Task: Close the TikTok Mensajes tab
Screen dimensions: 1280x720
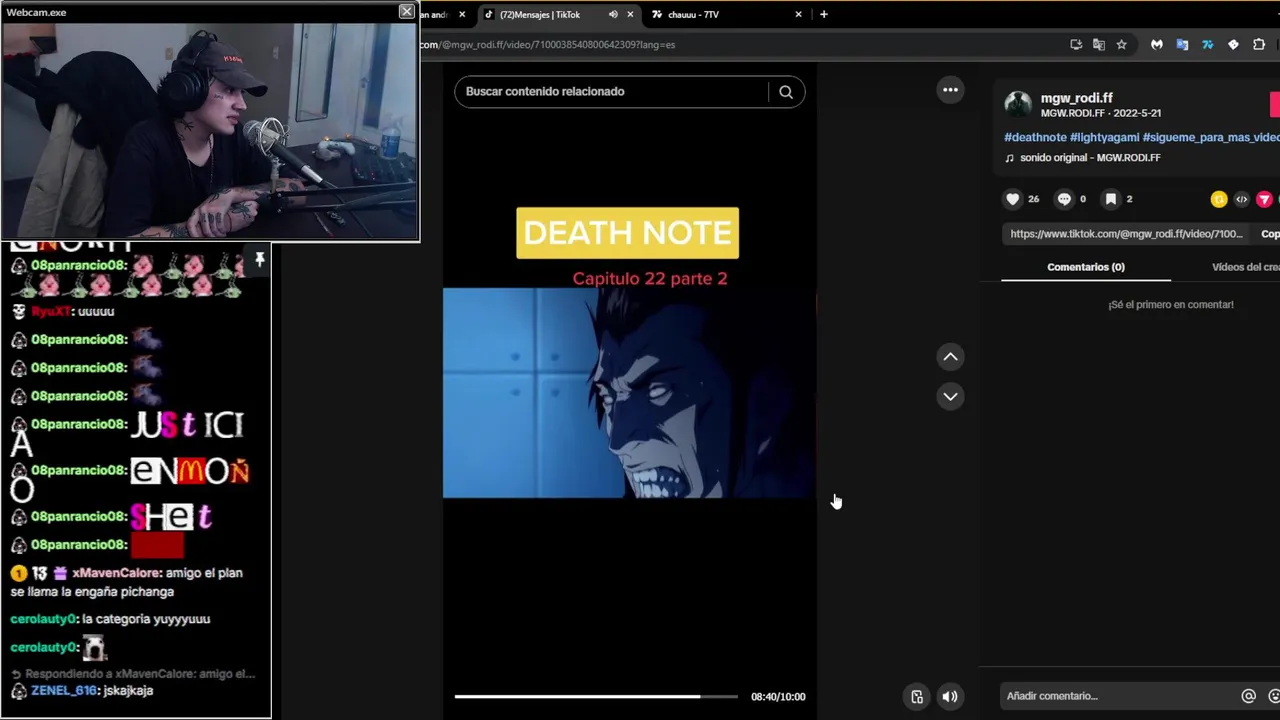Action: 630,14
